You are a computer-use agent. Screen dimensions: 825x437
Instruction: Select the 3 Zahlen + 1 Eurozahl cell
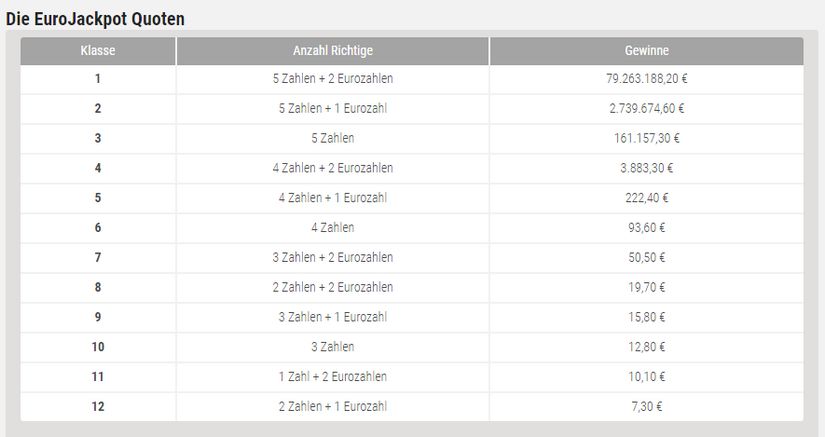coord(333,317)
